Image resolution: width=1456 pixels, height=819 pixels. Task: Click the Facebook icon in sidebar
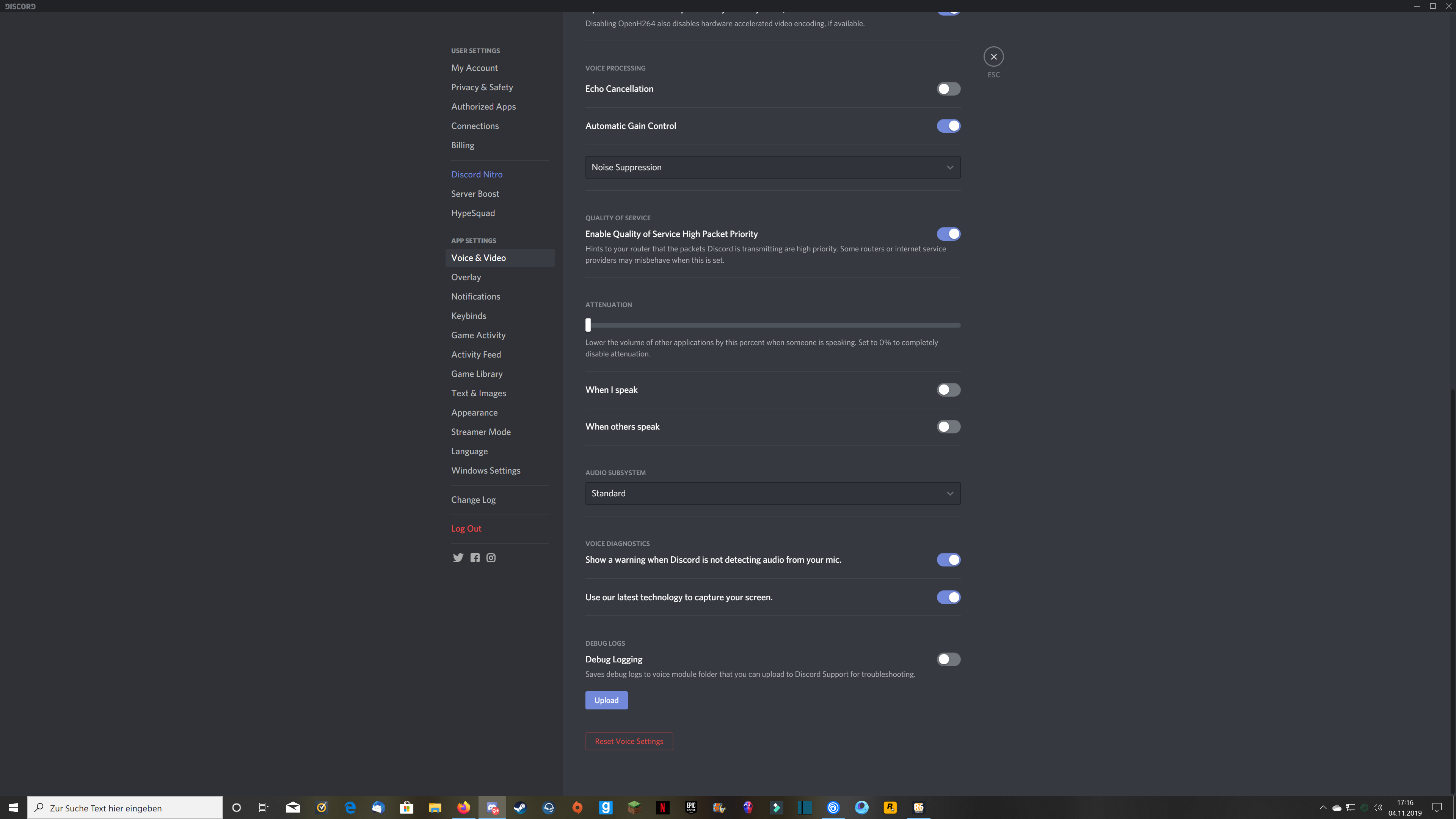pyautogui.click(x=475, y=558)
